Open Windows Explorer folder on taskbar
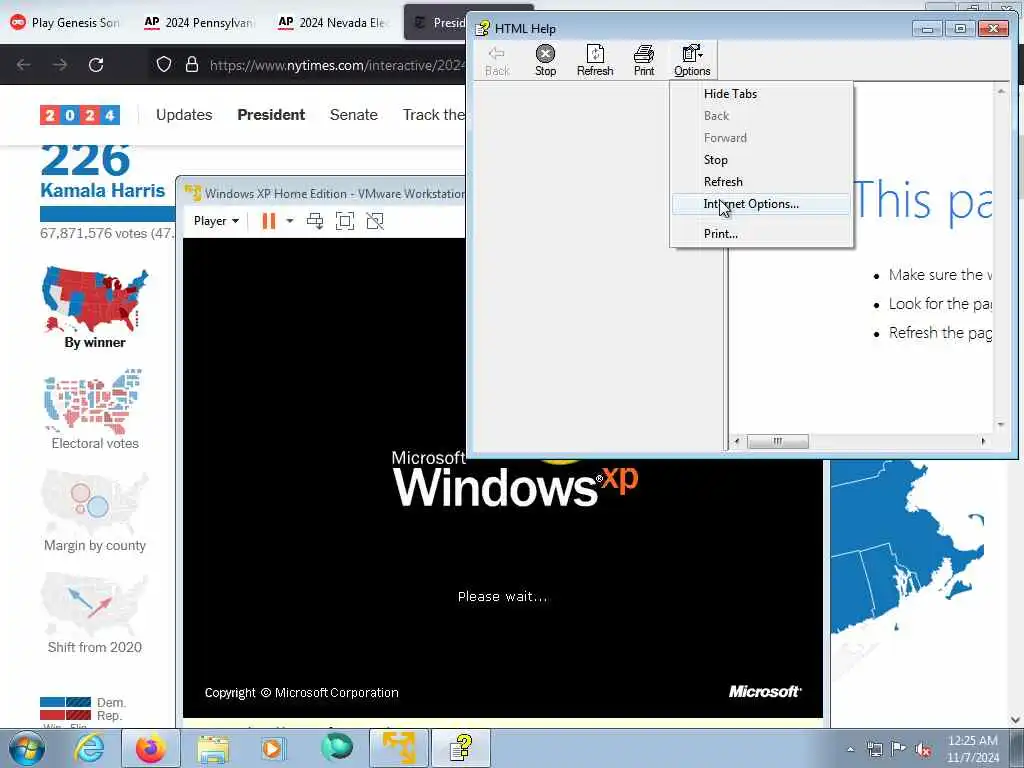Viewport: 1024px width, 768px height. click(213, 748)
